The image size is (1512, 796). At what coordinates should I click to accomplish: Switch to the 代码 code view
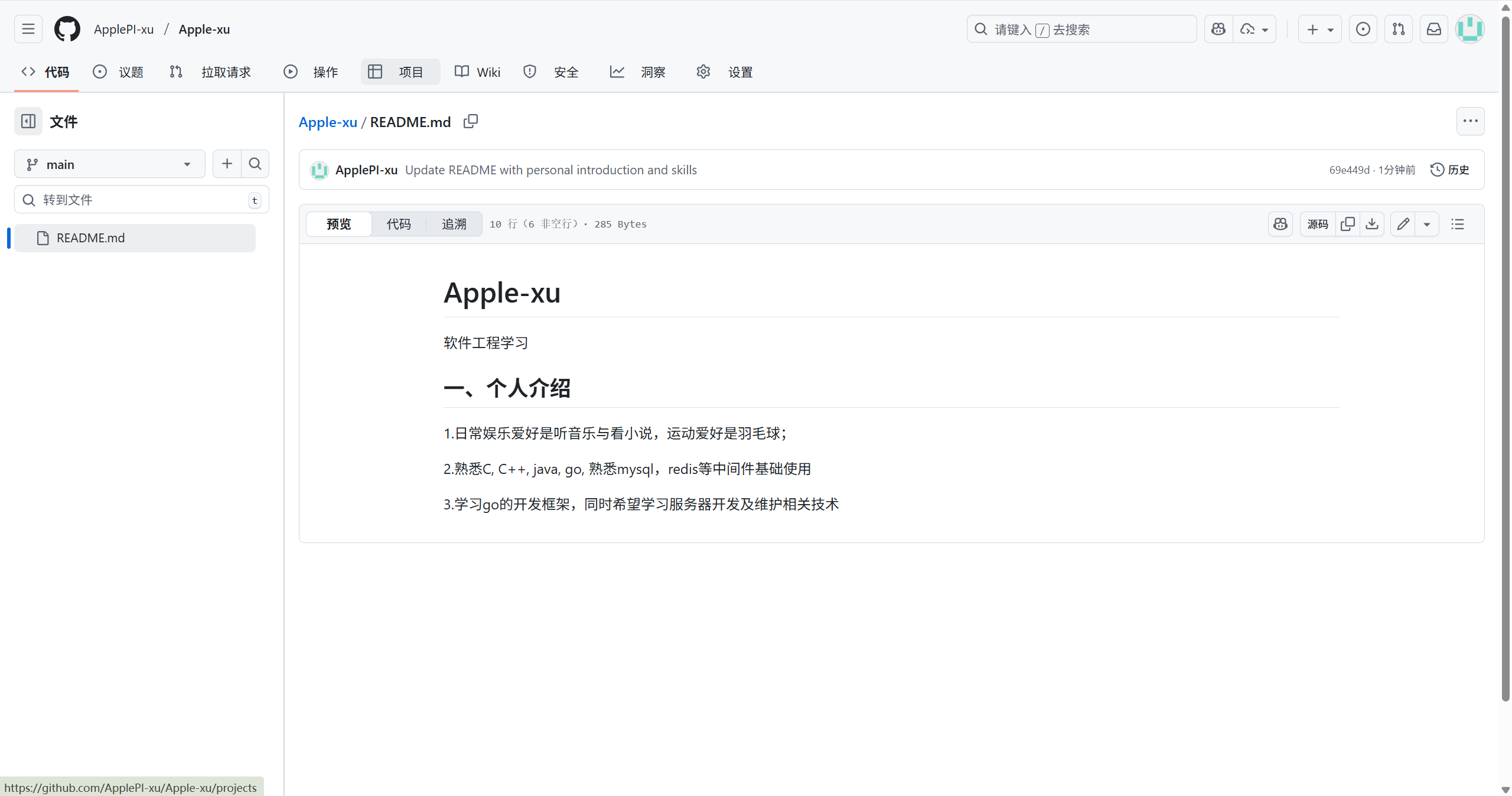point(399,224)
